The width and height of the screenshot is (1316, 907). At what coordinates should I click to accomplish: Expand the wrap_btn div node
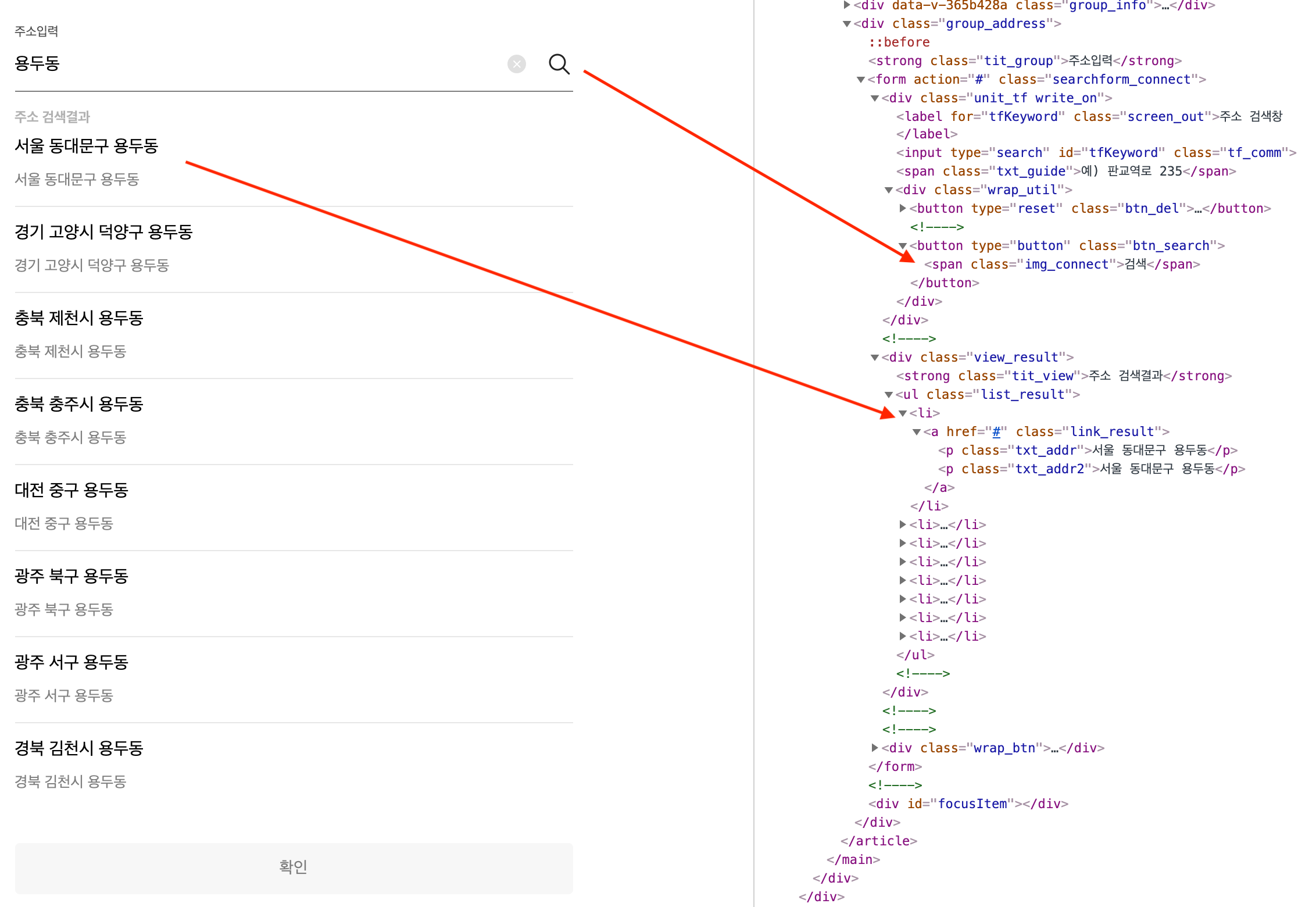point(875,748)
